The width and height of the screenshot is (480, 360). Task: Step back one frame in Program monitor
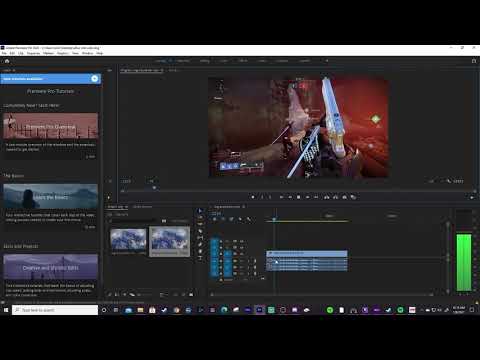(290, 197)
